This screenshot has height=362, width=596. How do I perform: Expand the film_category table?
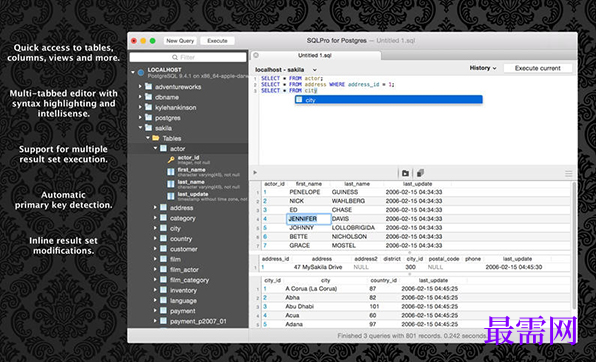tap(155, 279)
